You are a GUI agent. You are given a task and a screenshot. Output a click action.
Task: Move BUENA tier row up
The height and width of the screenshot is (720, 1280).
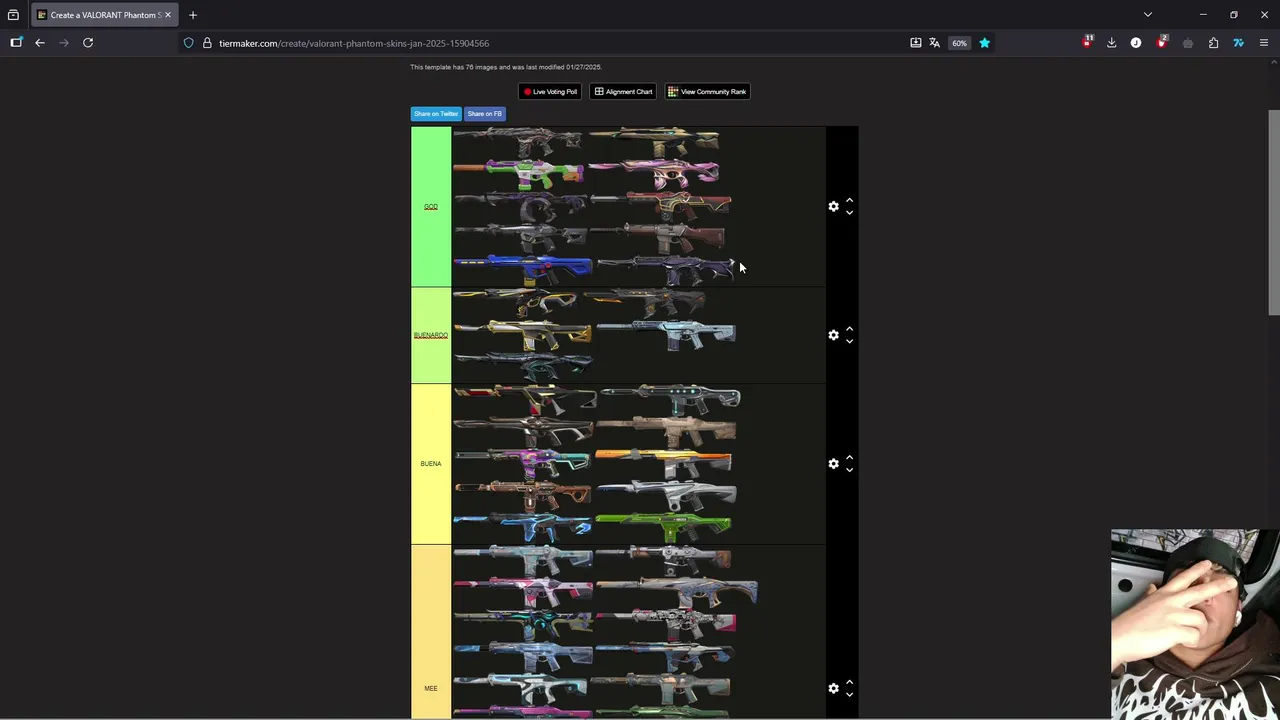tap(849, 458)
